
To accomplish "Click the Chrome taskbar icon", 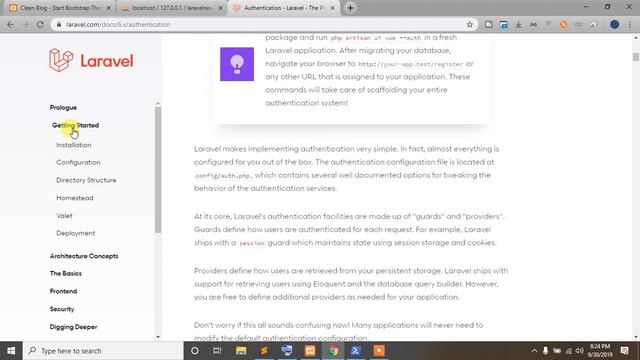I will tap(333, 351).
